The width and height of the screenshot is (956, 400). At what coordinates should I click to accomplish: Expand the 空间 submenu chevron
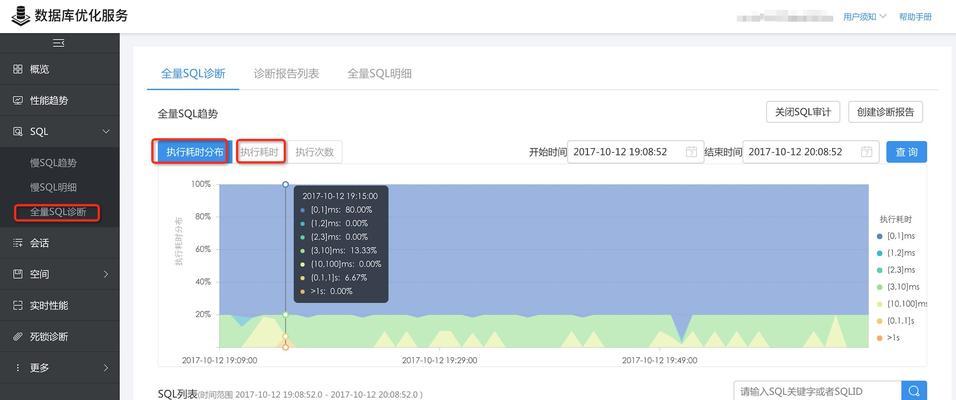(x=106, y=274)
